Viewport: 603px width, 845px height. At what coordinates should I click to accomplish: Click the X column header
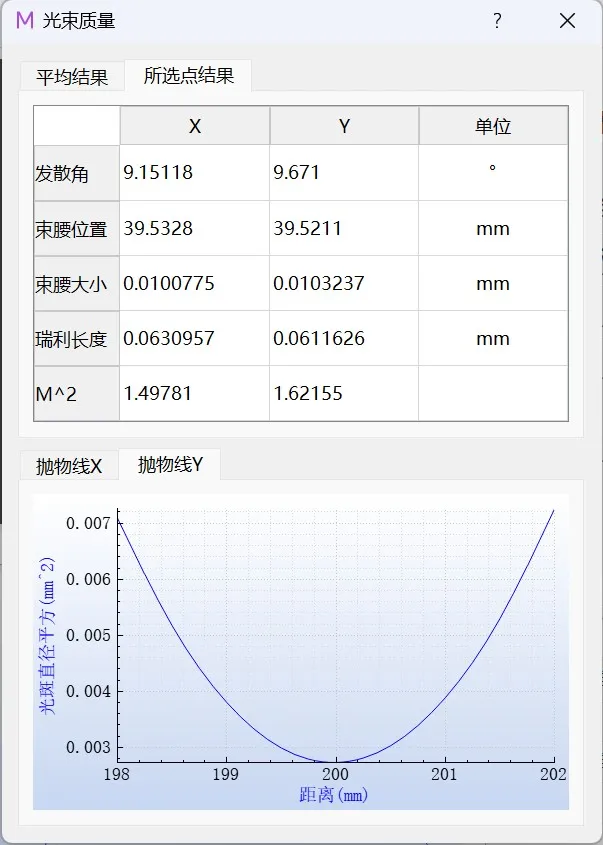[195, 126]
